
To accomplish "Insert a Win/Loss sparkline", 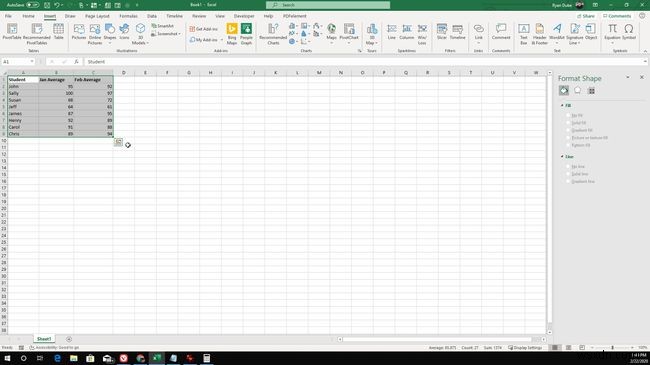I will click(422, 34).
